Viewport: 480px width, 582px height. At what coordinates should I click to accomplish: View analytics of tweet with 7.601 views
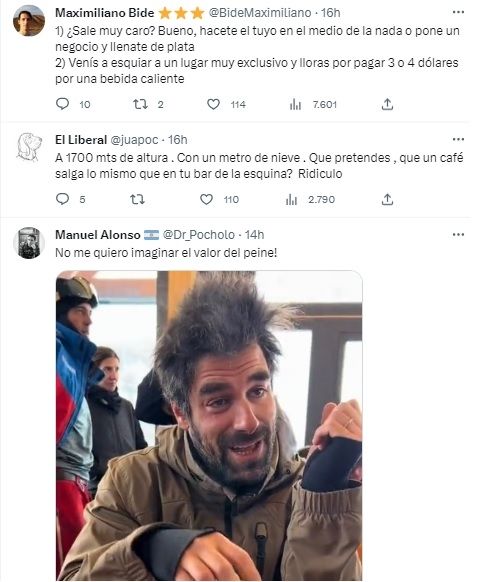295,104
